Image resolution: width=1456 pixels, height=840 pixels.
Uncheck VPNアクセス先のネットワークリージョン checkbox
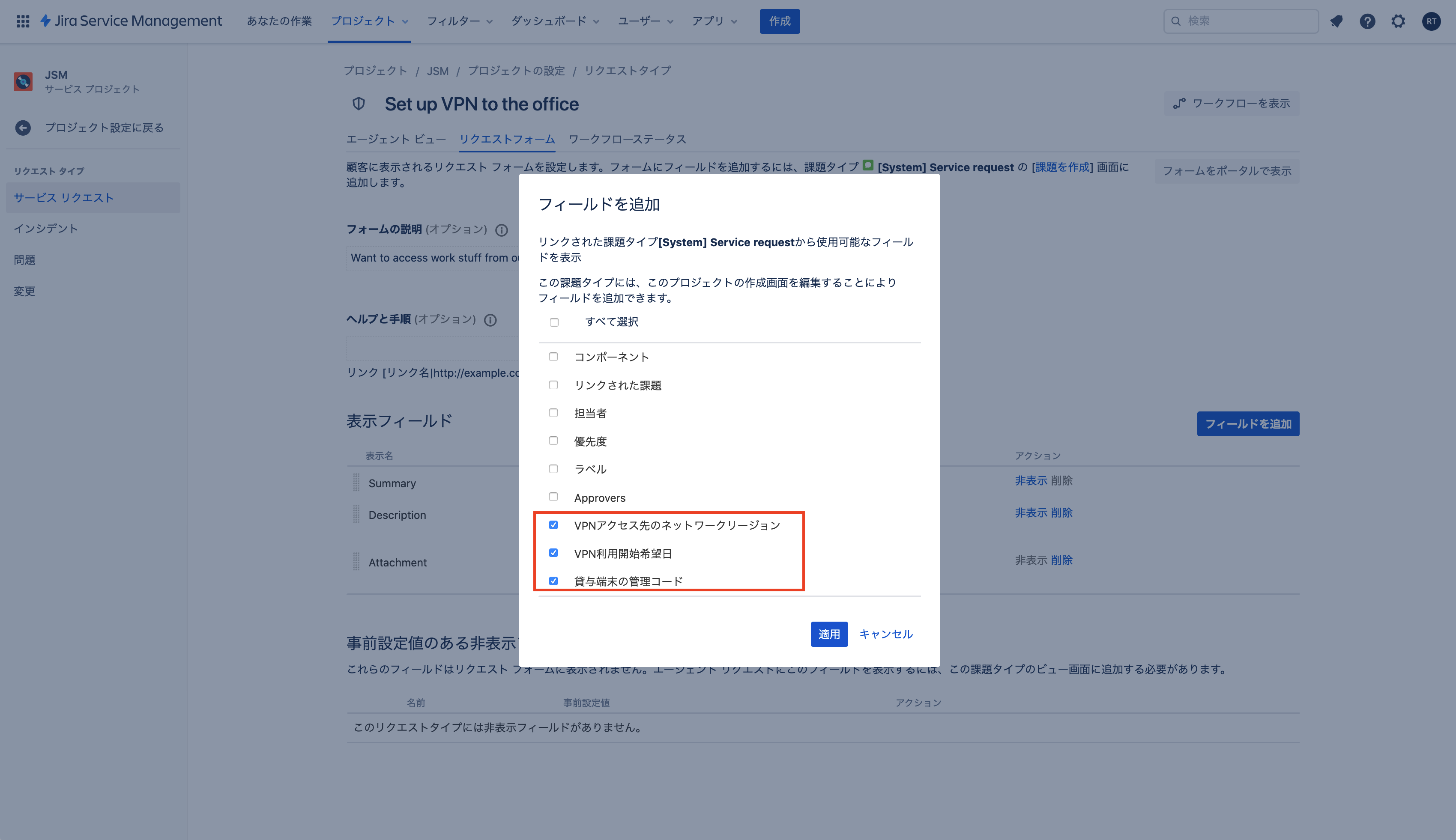(x=553, y=525)
